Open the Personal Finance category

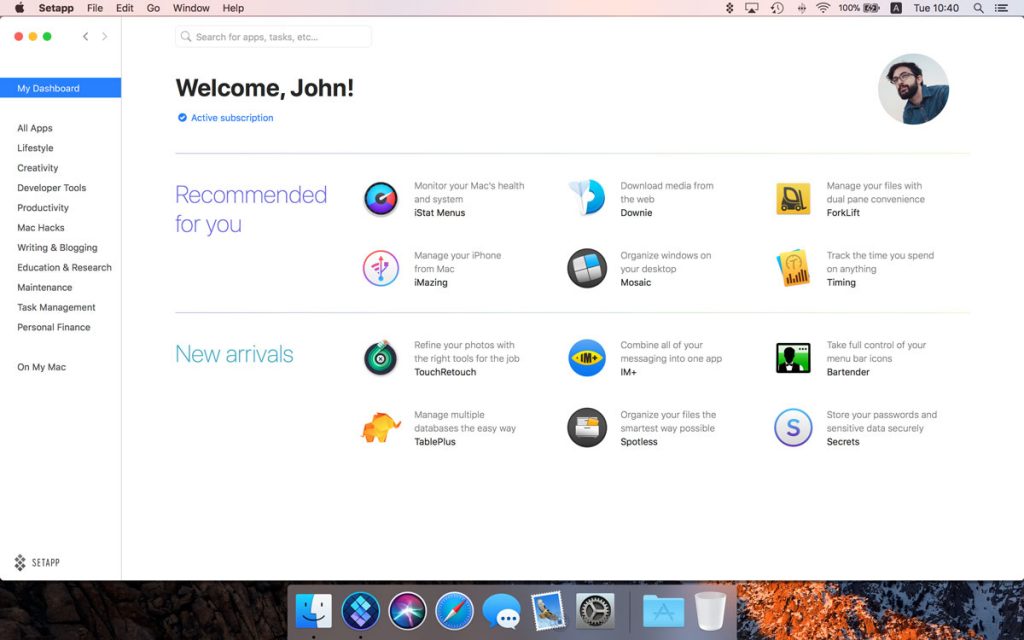(x=54, y=327)
